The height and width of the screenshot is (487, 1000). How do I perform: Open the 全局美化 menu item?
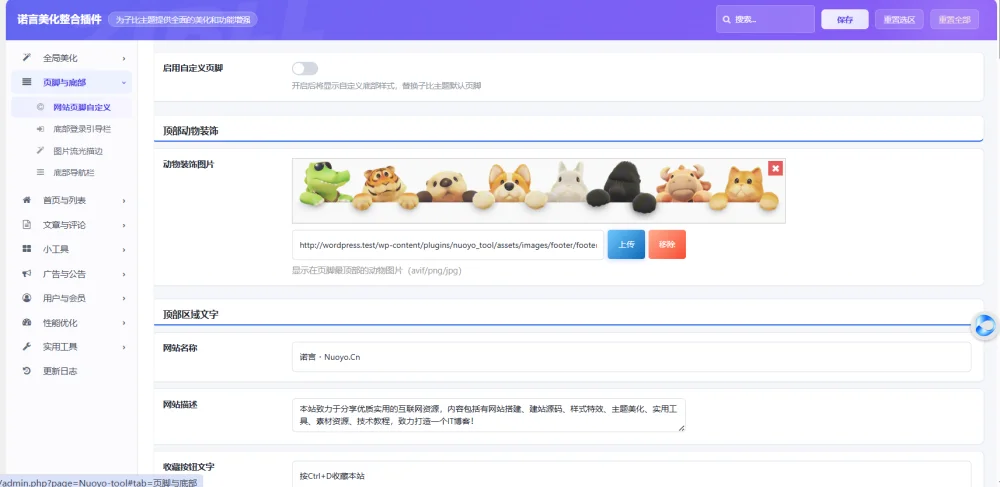[71, 58]
